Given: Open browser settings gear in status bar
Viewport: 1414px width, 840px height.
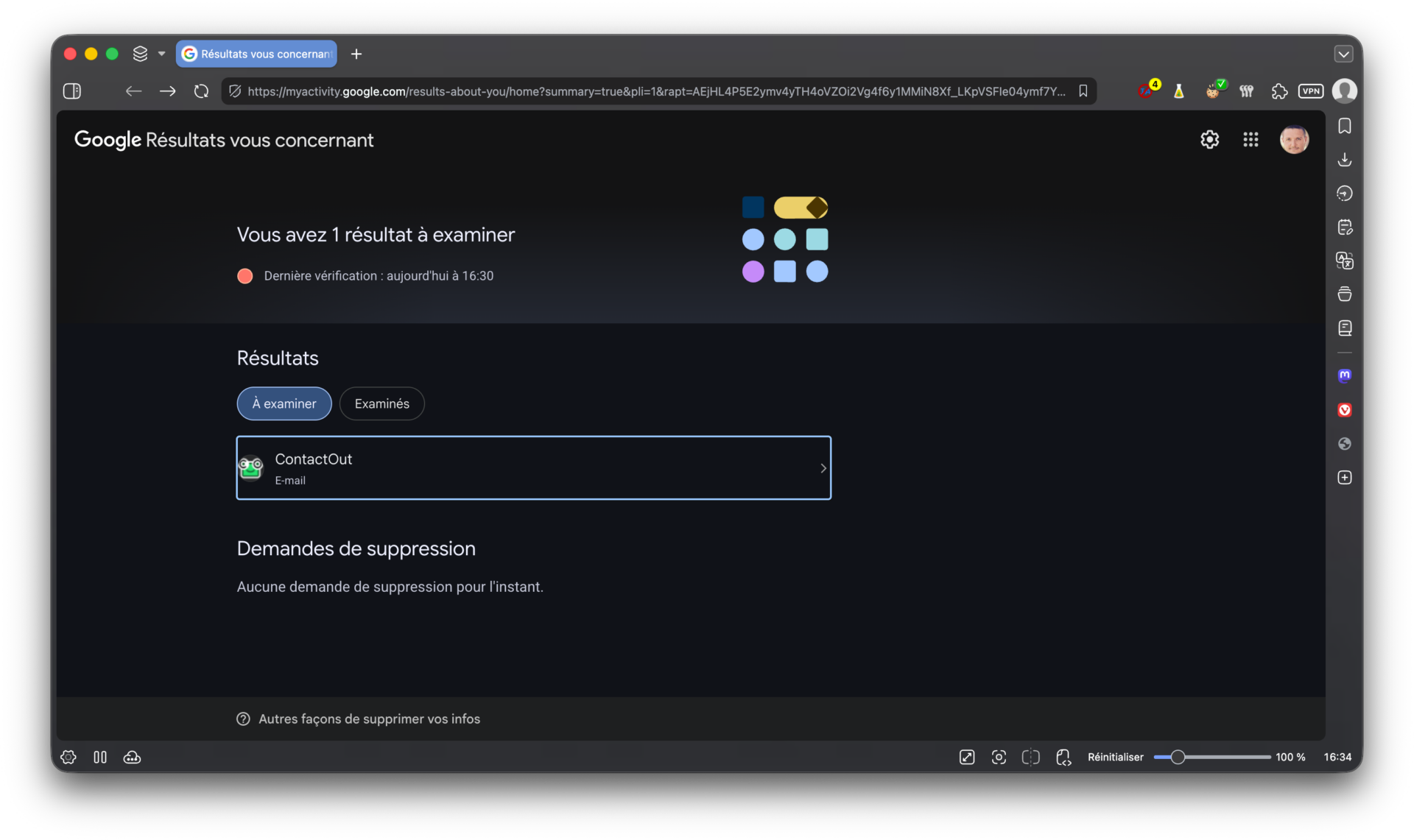Looking at the screenshot, I should [x=68, y=758].
